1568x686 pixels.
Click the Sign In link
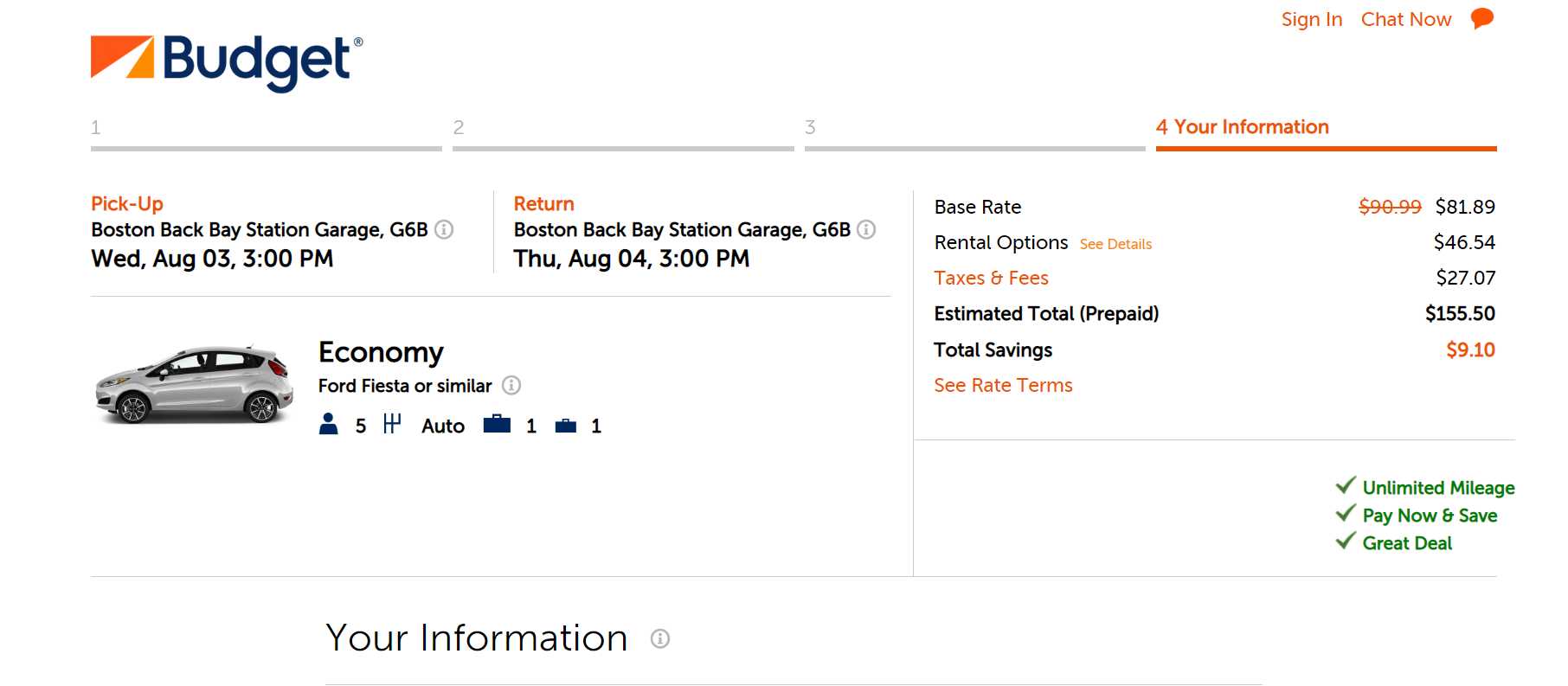tap(1311, 19)
